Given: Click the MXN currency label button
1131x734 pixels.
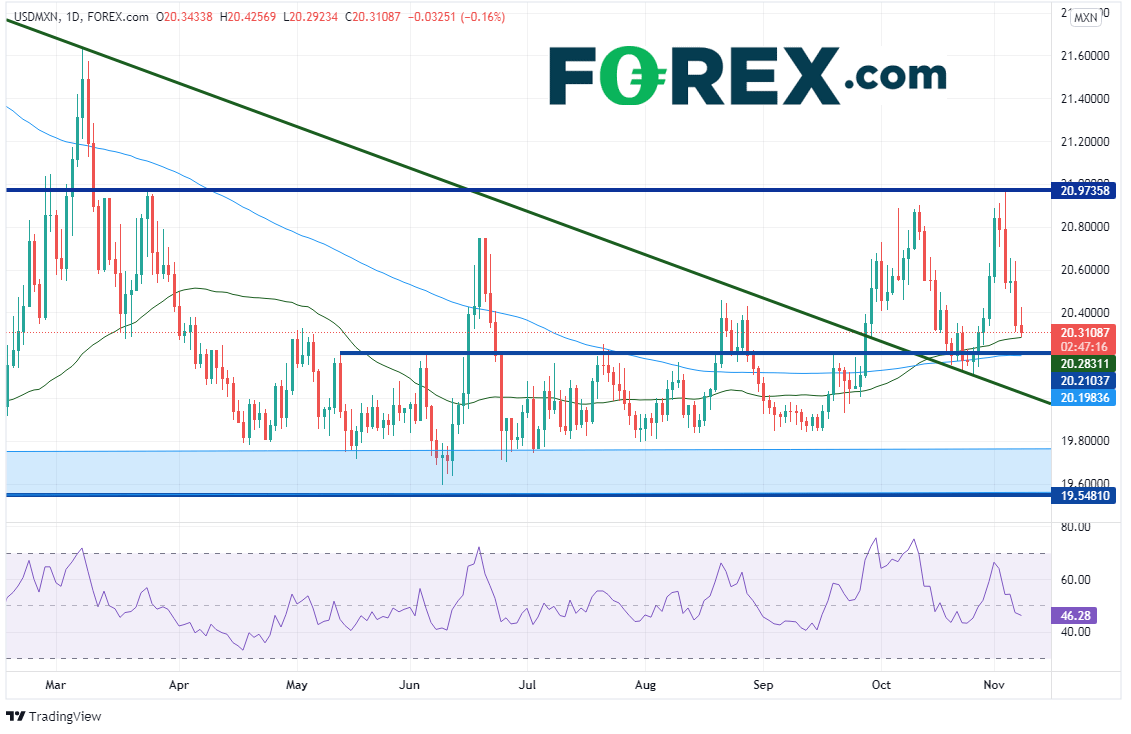Looking at the screenshot, I should [x=1085, y=17].
